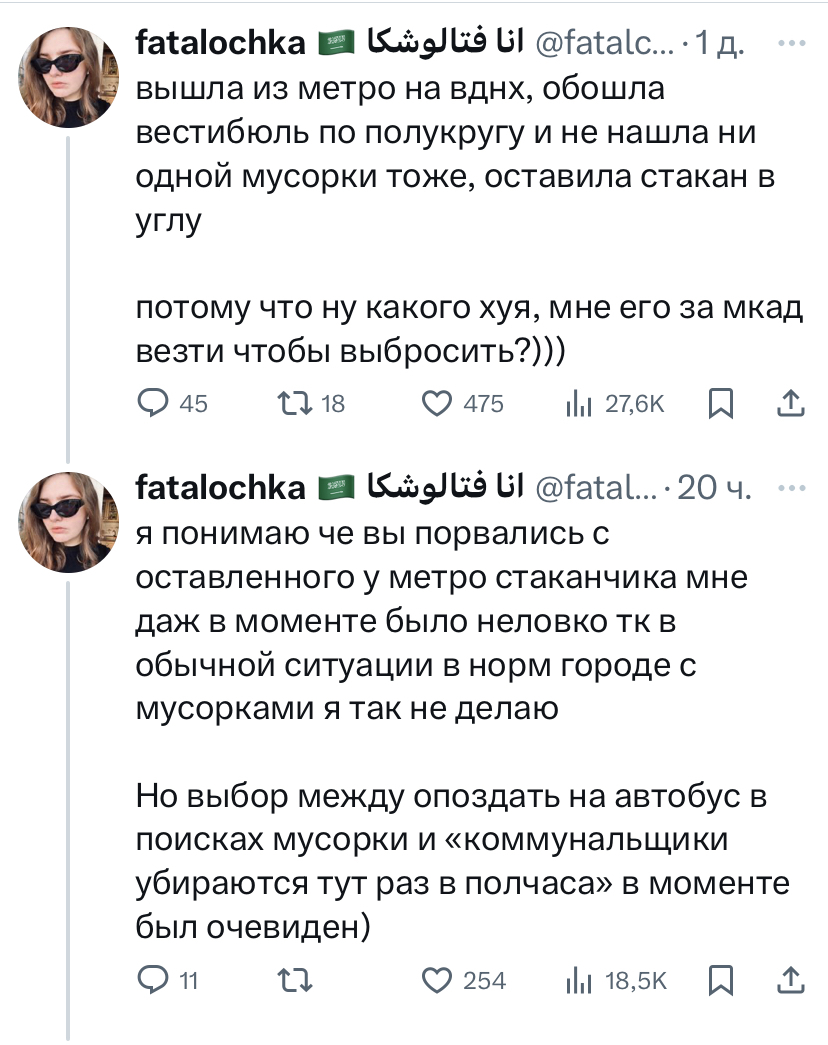Open fatalochka display name on first tweet
This screenshot has height=1045, width=828.
pos(220,44)
